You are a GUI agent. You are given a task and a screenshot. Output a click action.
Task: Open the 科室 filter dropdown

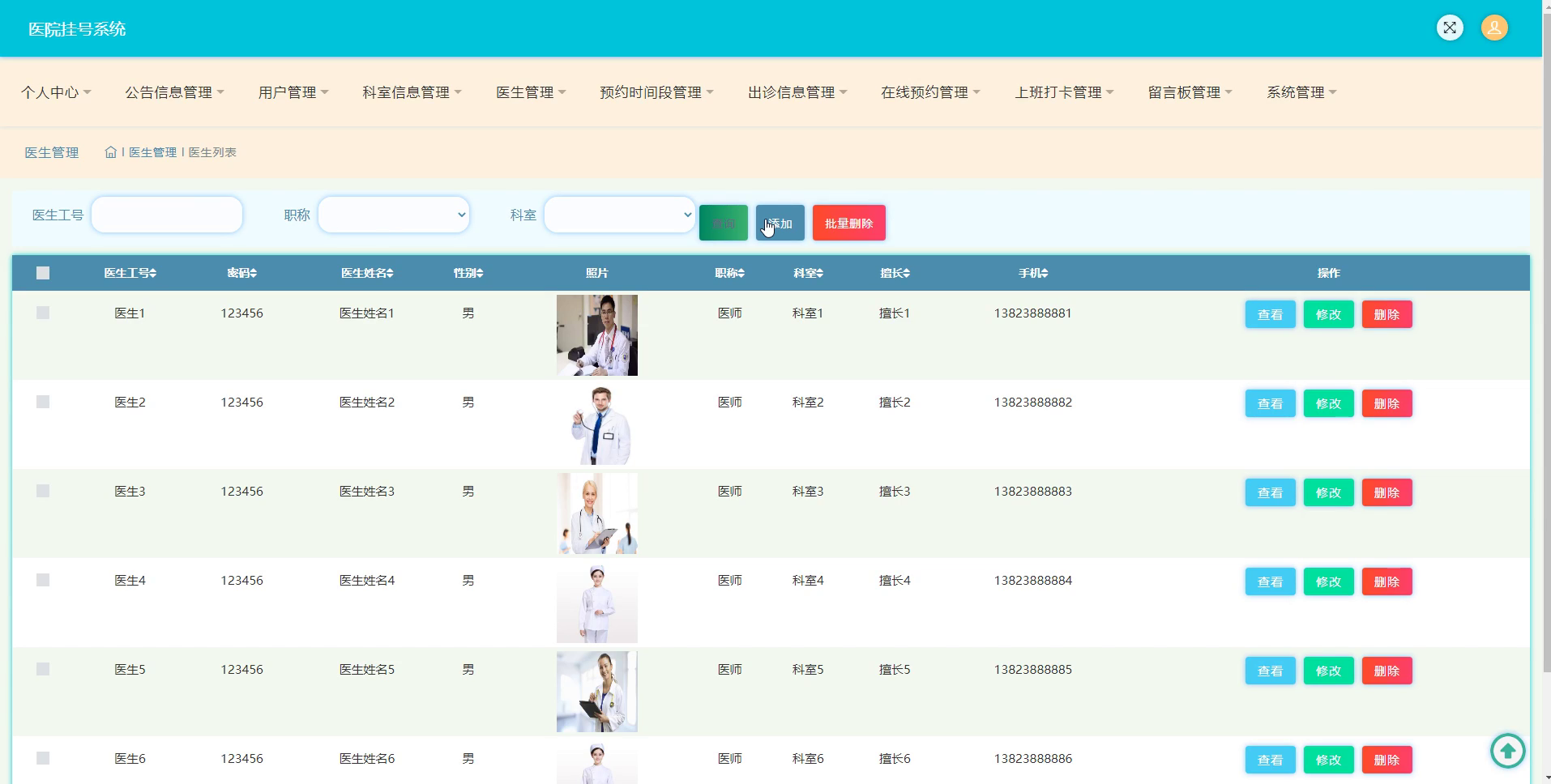tap(620, 215)
